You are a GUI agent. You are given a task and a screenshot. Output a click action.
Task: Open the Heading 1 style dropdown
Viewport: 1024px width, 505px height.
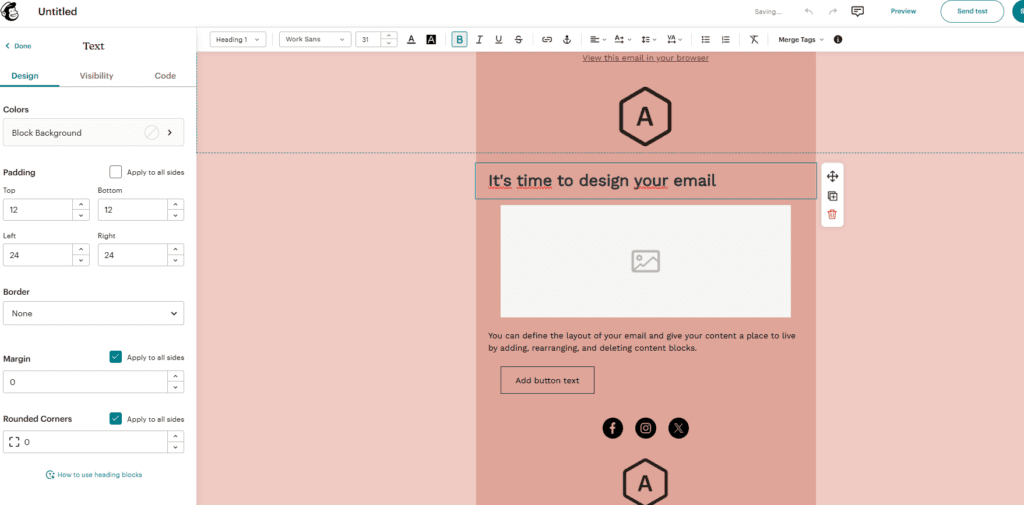[x=238, y=40]
